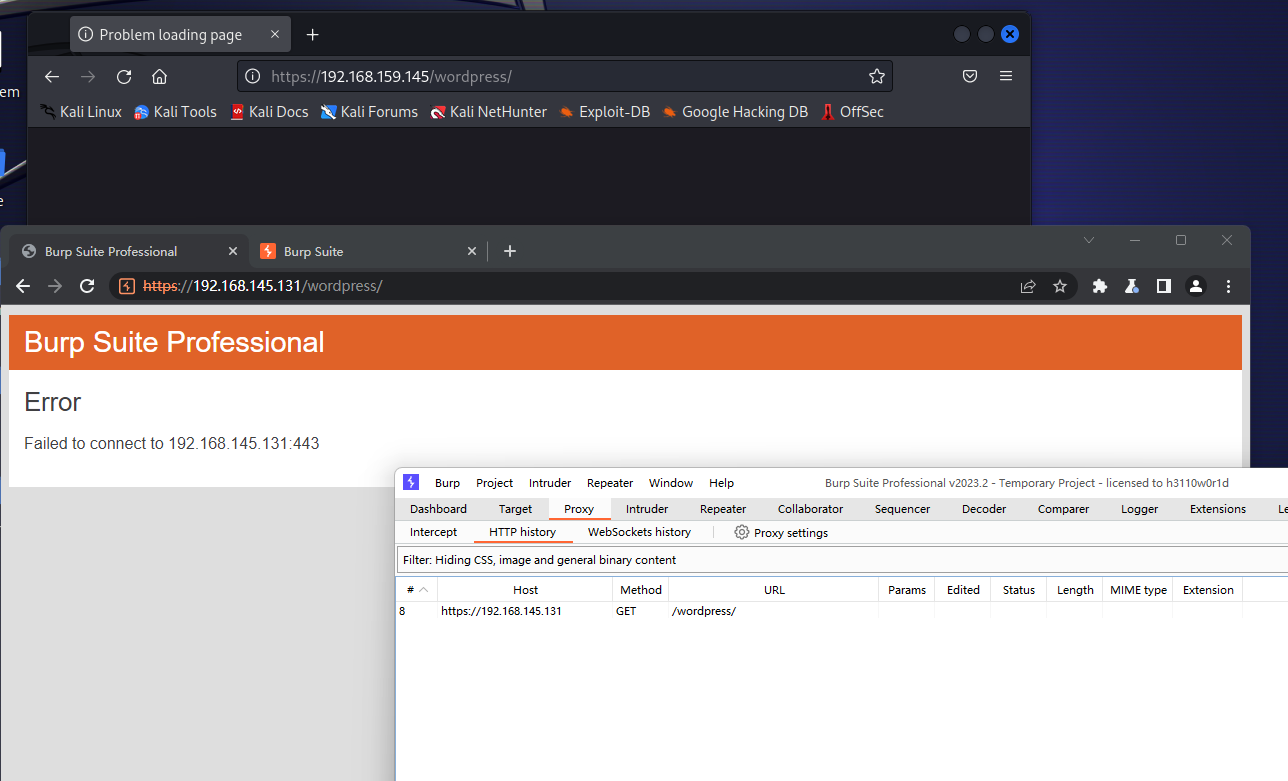Open Kali Linux bookmark
1288x781 pixels.
pos(81,112)
